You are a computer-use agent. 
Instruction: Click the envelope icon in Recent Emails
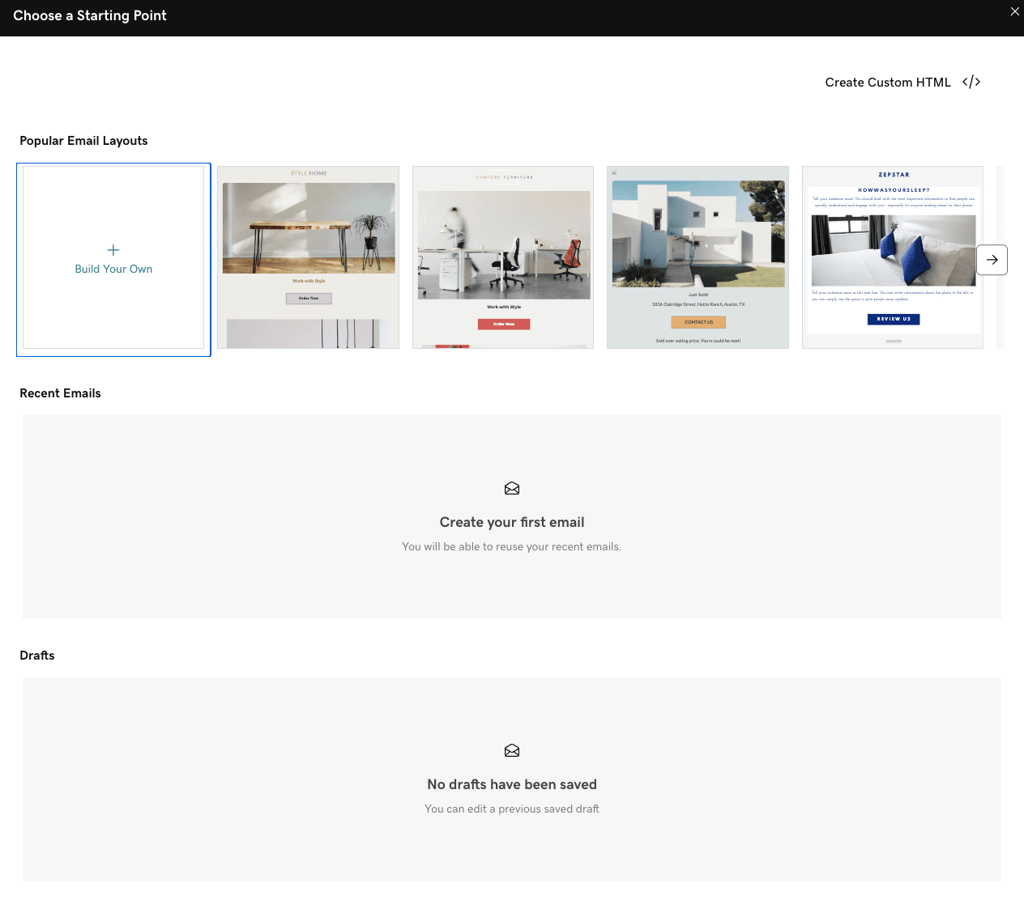click(x=512, y=489)
